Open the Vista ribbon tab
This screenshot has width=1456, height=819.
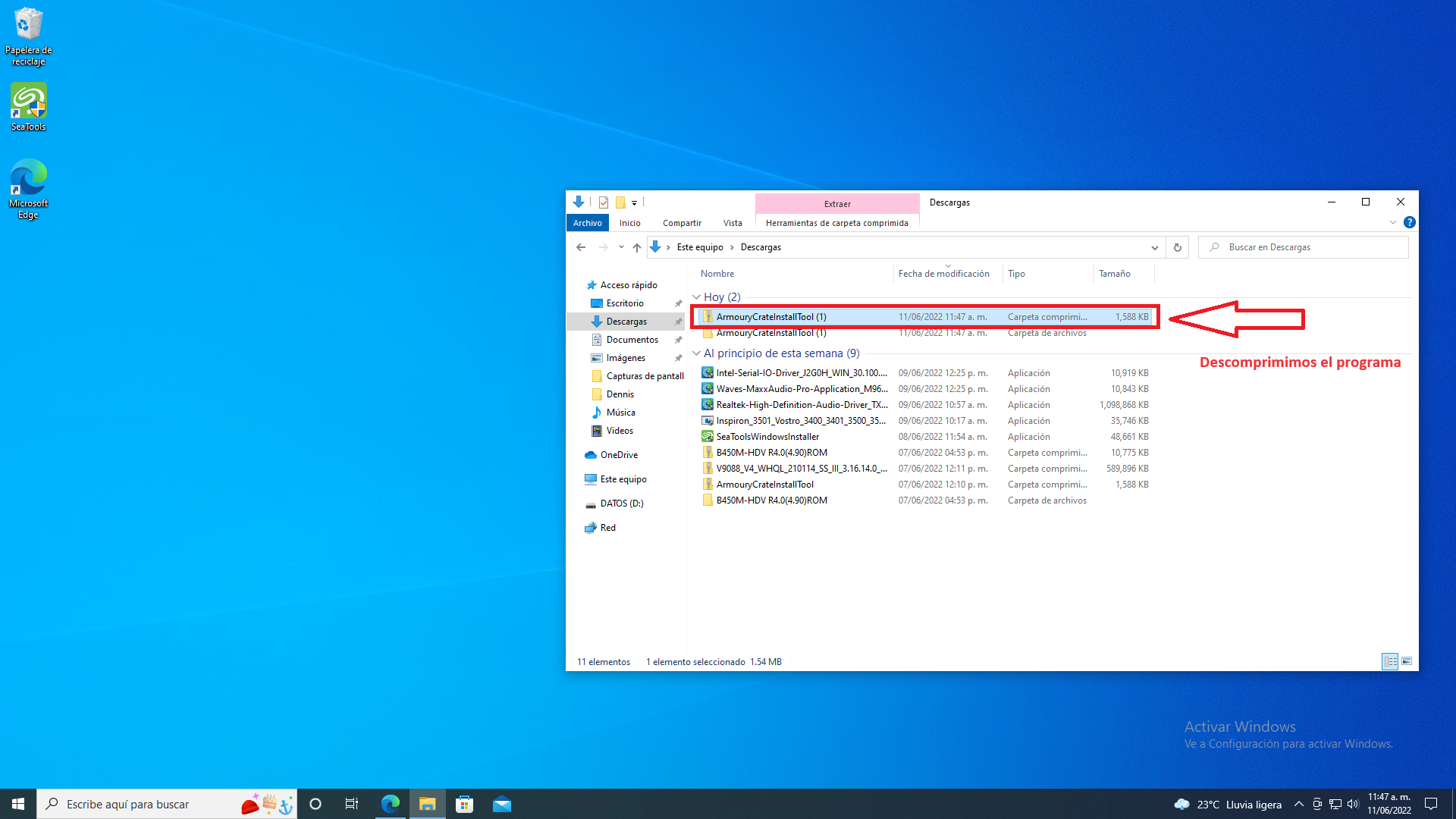point(733,223)
